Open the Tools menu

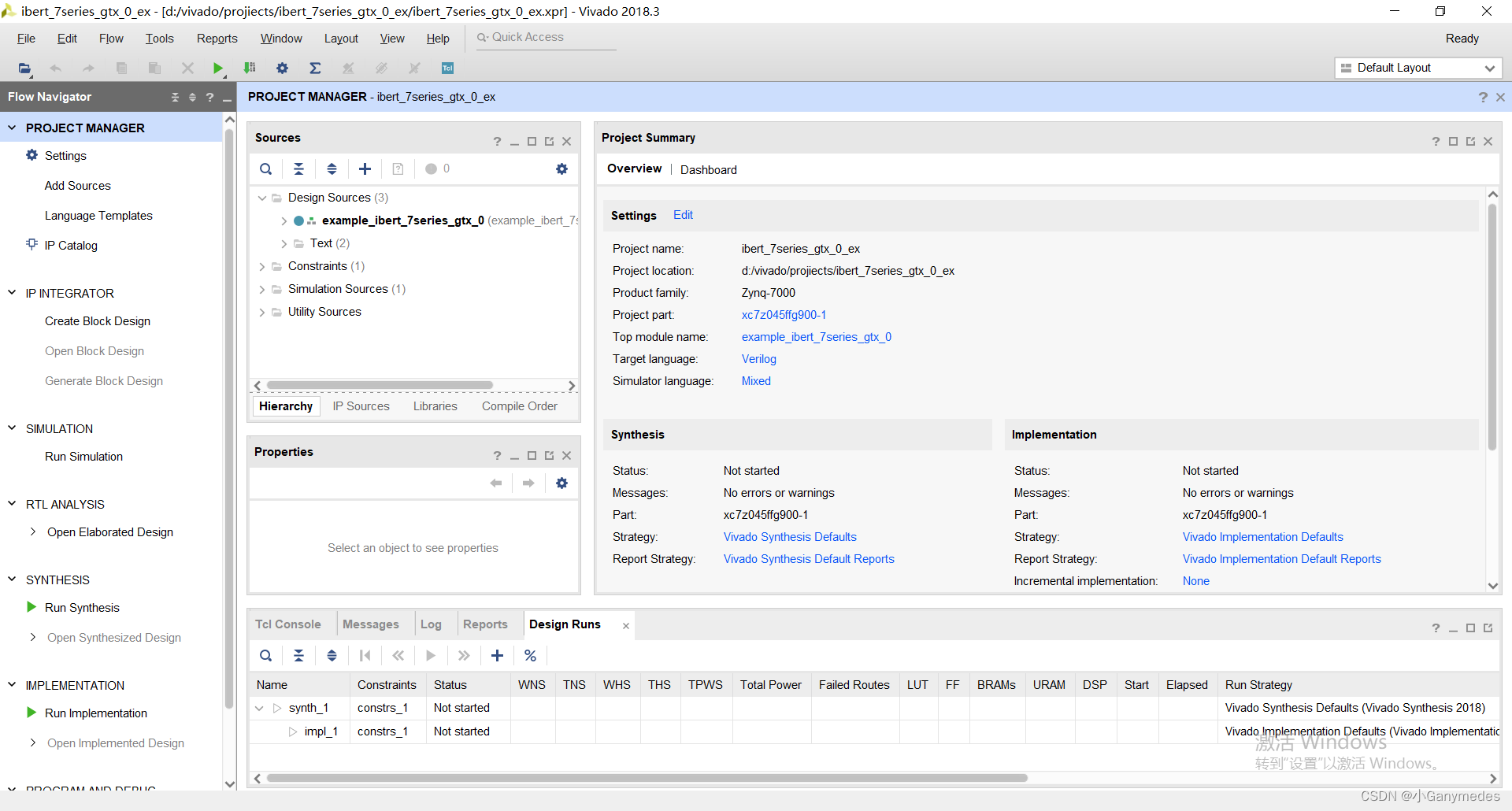(x=159, y=39)
